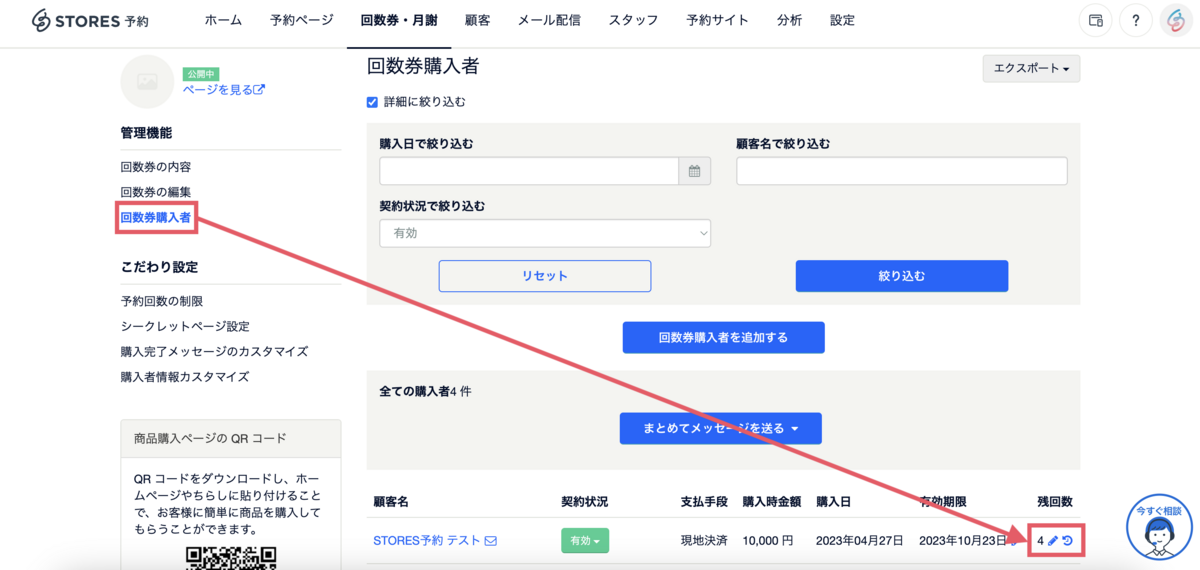
Task: Click the QR code image
Action: (231, 558)
